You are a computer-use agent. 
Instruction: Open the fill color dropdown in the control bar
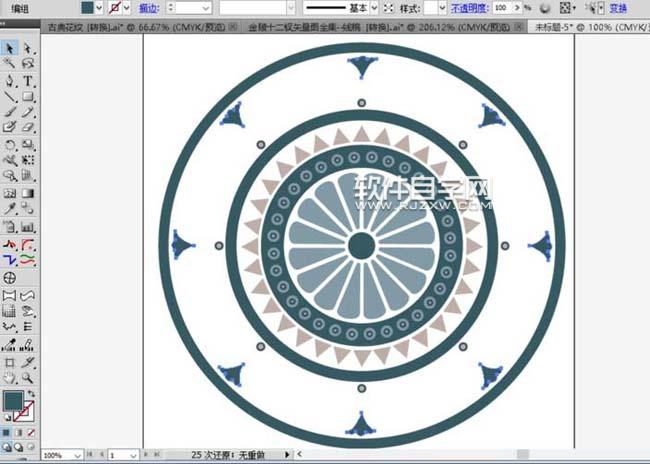point(99,8)
